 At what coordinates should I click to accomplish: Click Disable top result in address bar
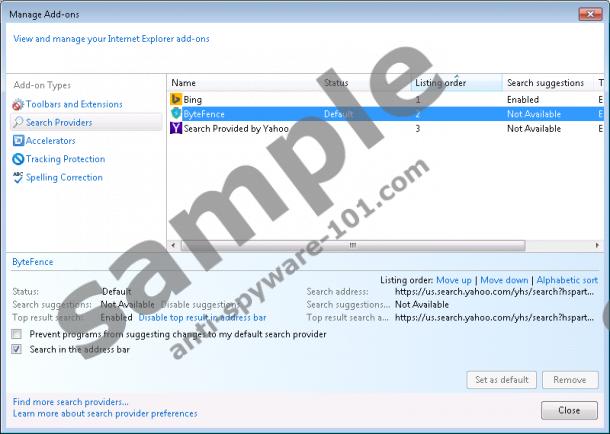202,317
